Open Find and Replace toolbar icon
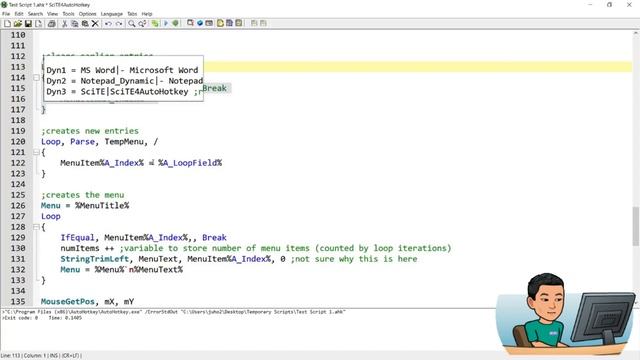This screenshot has height=360, width=640. tap(142, 24)
